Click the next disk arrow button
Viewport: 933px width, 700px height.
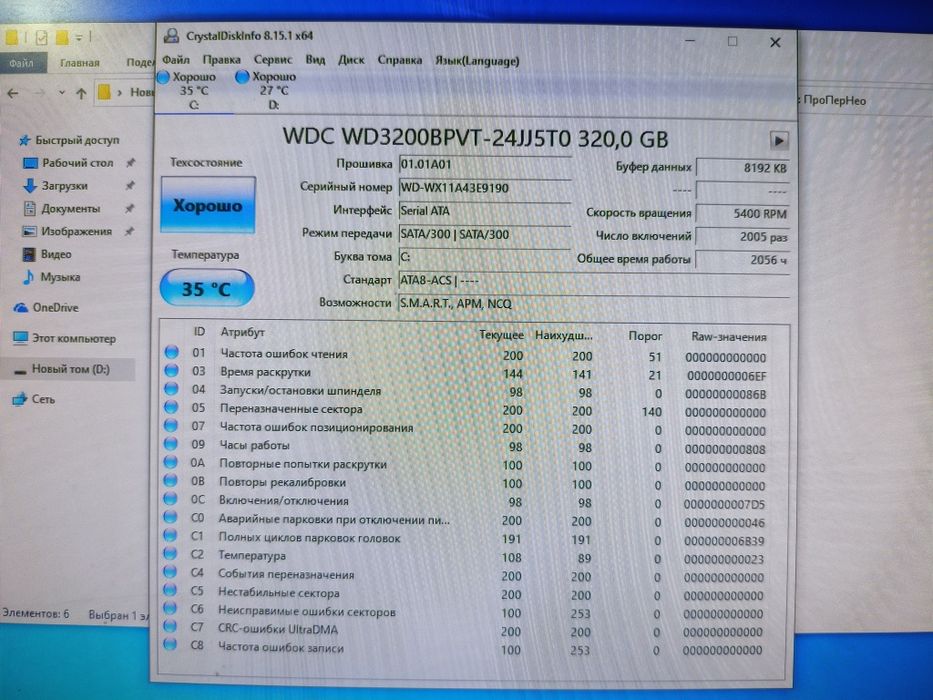(x=779, y=141)
